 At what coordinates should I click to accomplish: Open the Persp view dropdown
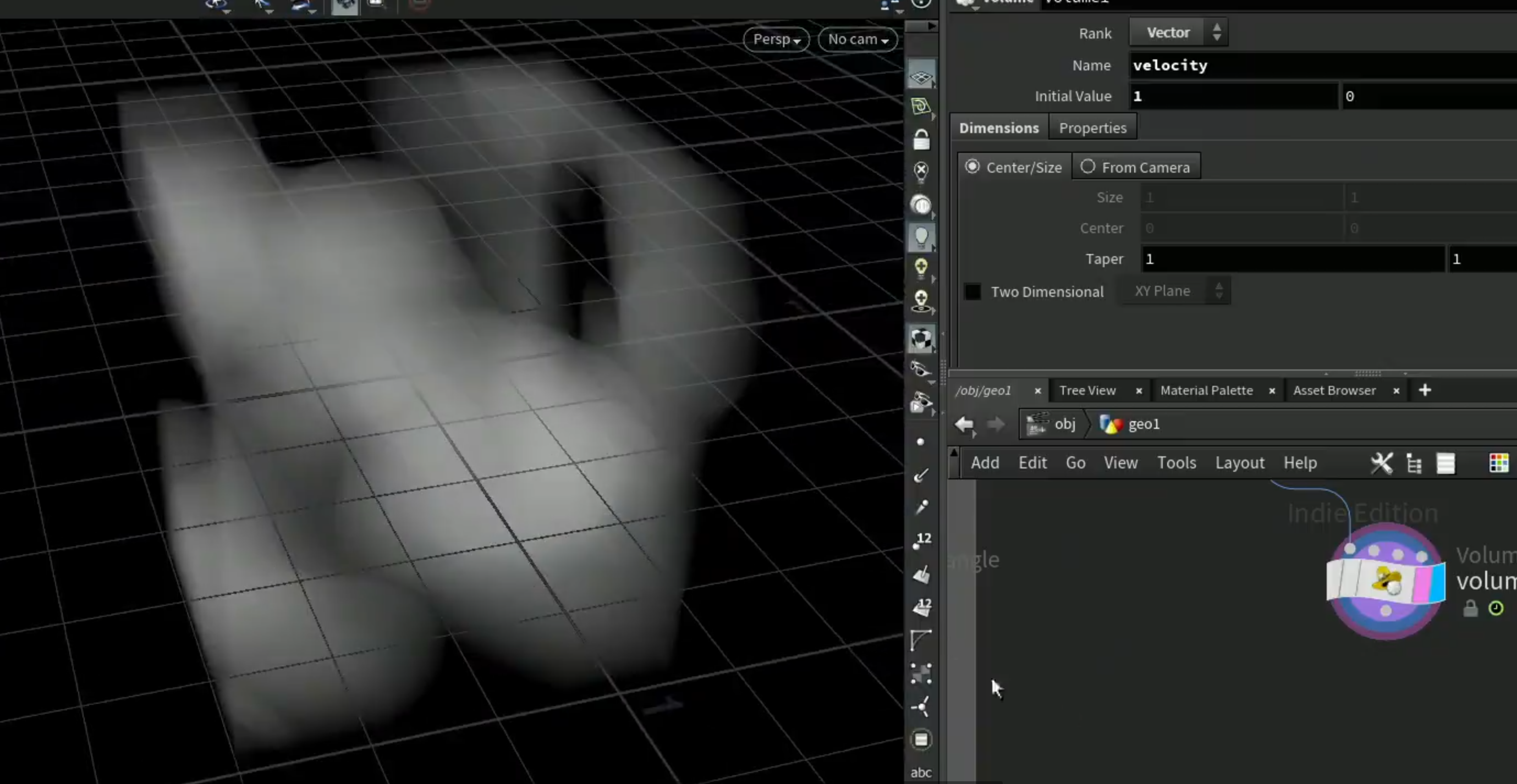(x=776, y=40)
